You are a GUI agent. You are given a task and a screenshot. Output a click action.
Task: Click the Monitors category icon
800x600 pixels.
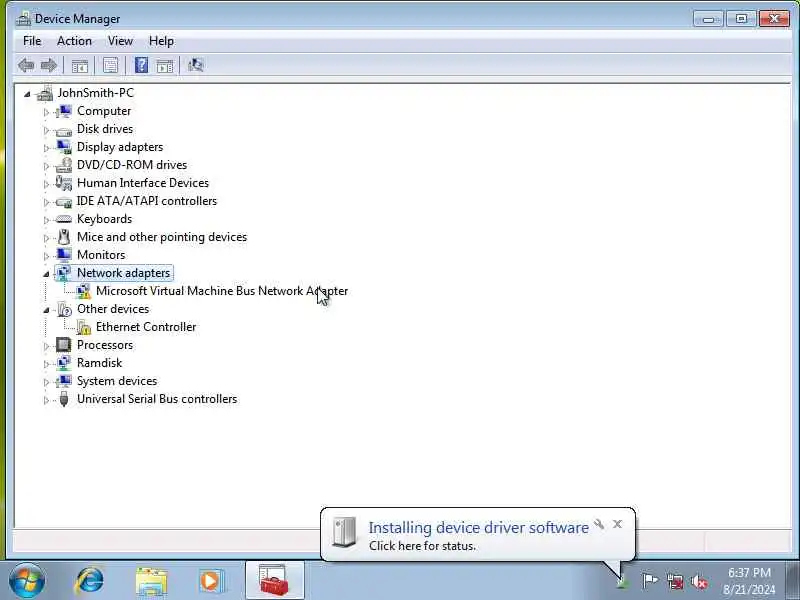64,255
